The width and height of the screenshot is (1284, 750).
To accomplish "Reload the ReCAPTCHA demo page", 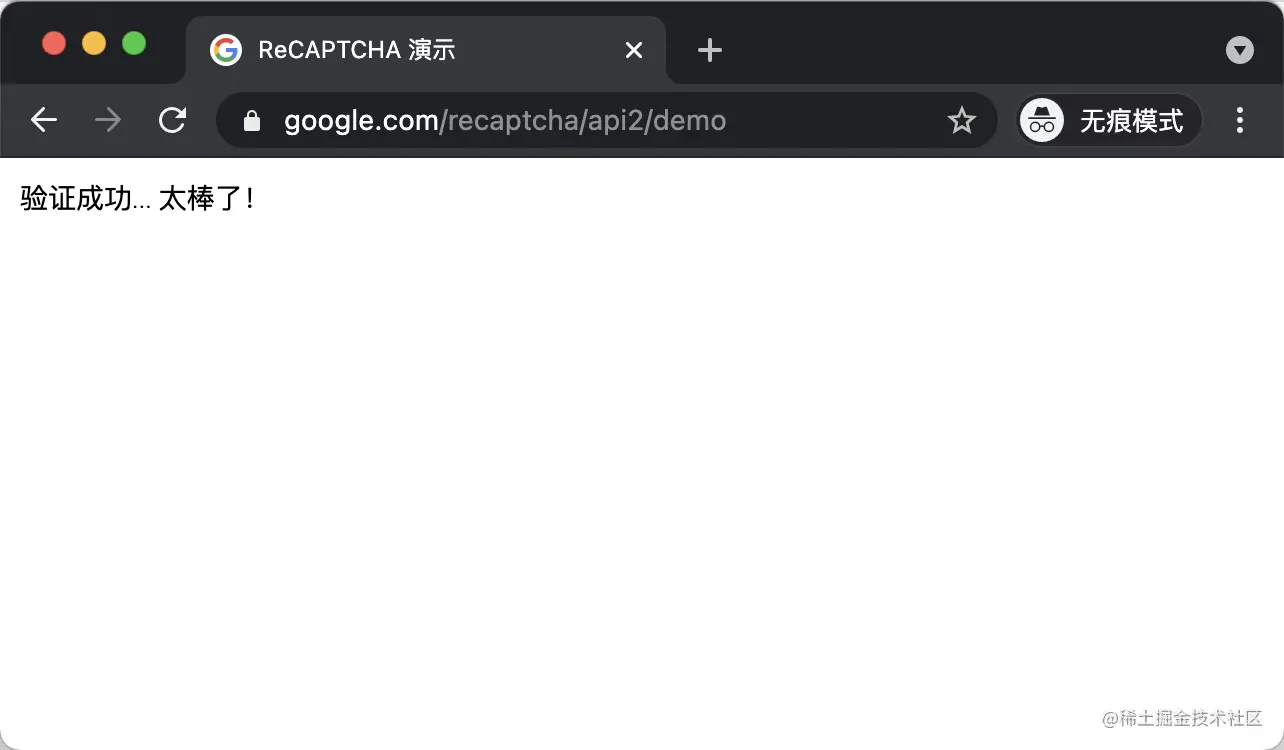I will tap(172, 120).
